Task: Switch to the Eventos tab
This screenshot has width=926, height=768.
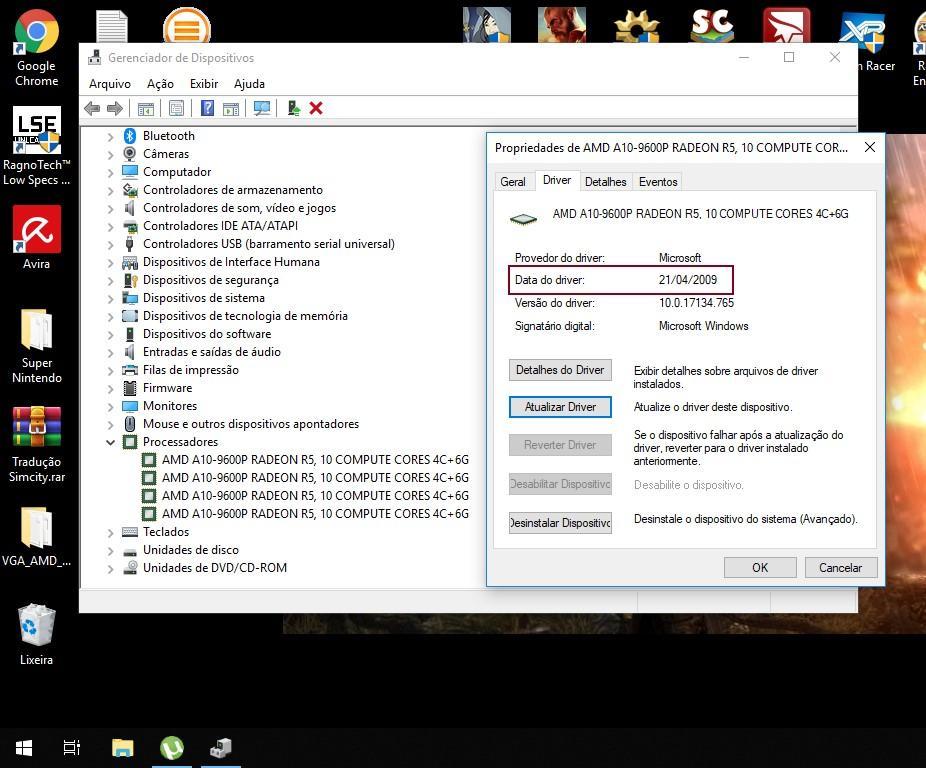Action: (658, 182)
